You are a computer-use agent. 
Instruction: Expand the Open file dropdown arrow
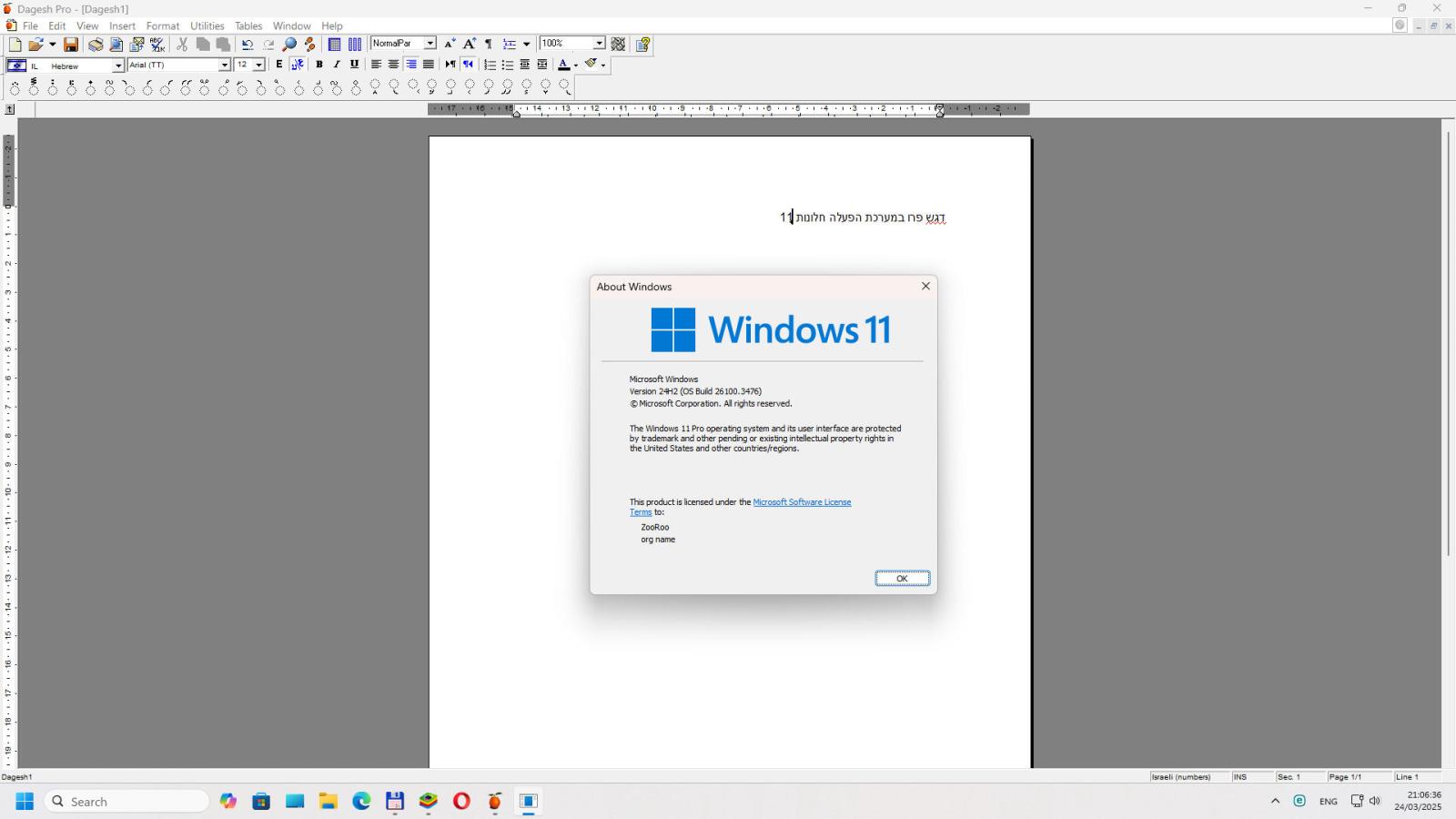click(x=52, y=45)
